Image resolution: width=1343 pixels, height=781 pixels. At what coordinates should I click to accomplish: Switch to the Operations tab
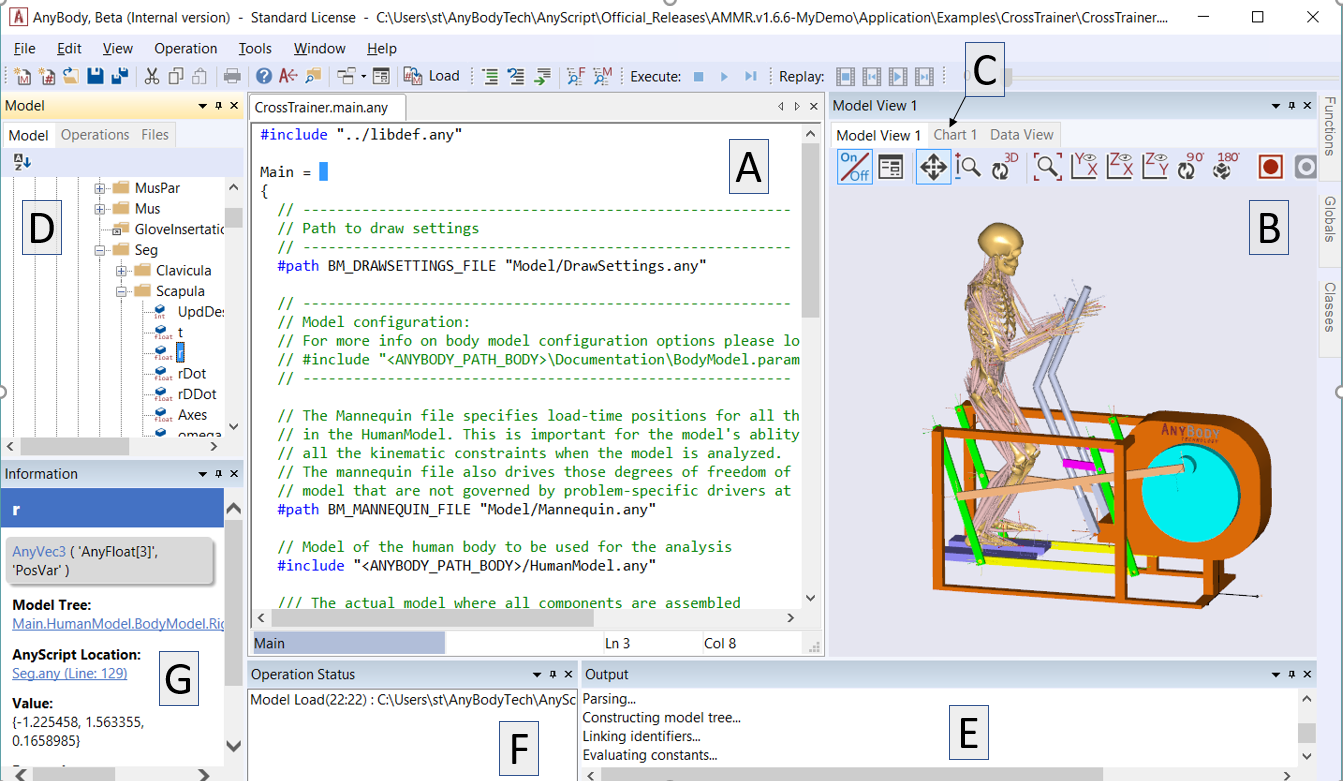tap(95, 135)
